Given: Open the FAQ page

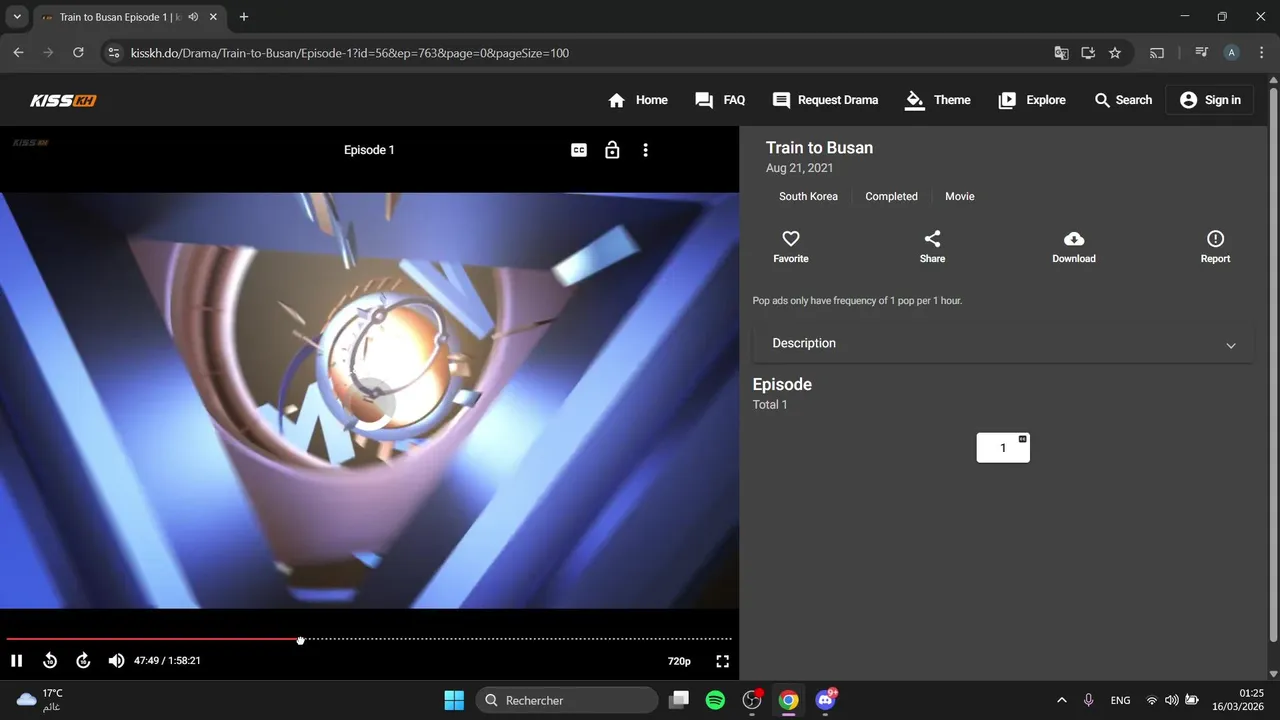Looking at the screenshot, I should 720,100.
